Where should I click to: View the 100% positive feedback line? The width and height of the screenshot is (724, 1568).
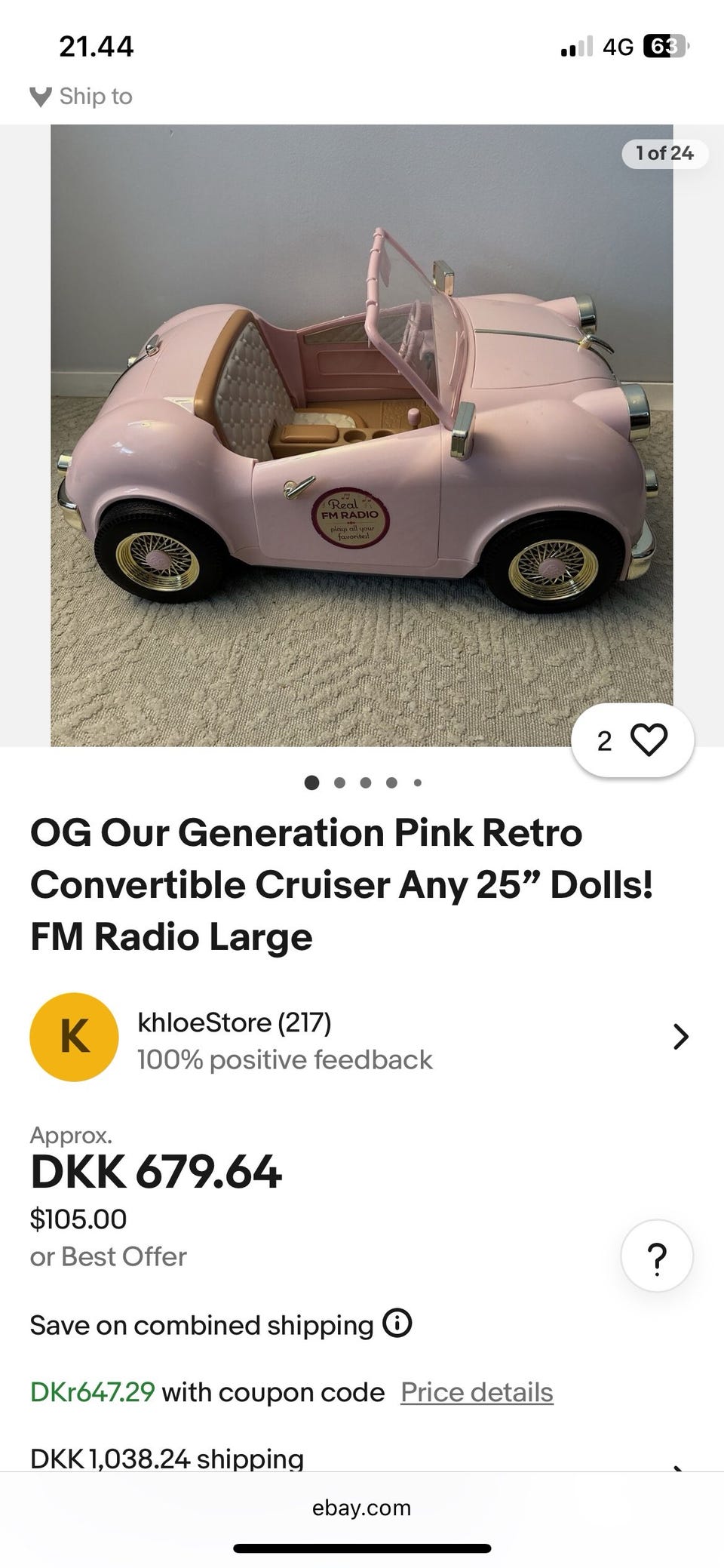285,1059
